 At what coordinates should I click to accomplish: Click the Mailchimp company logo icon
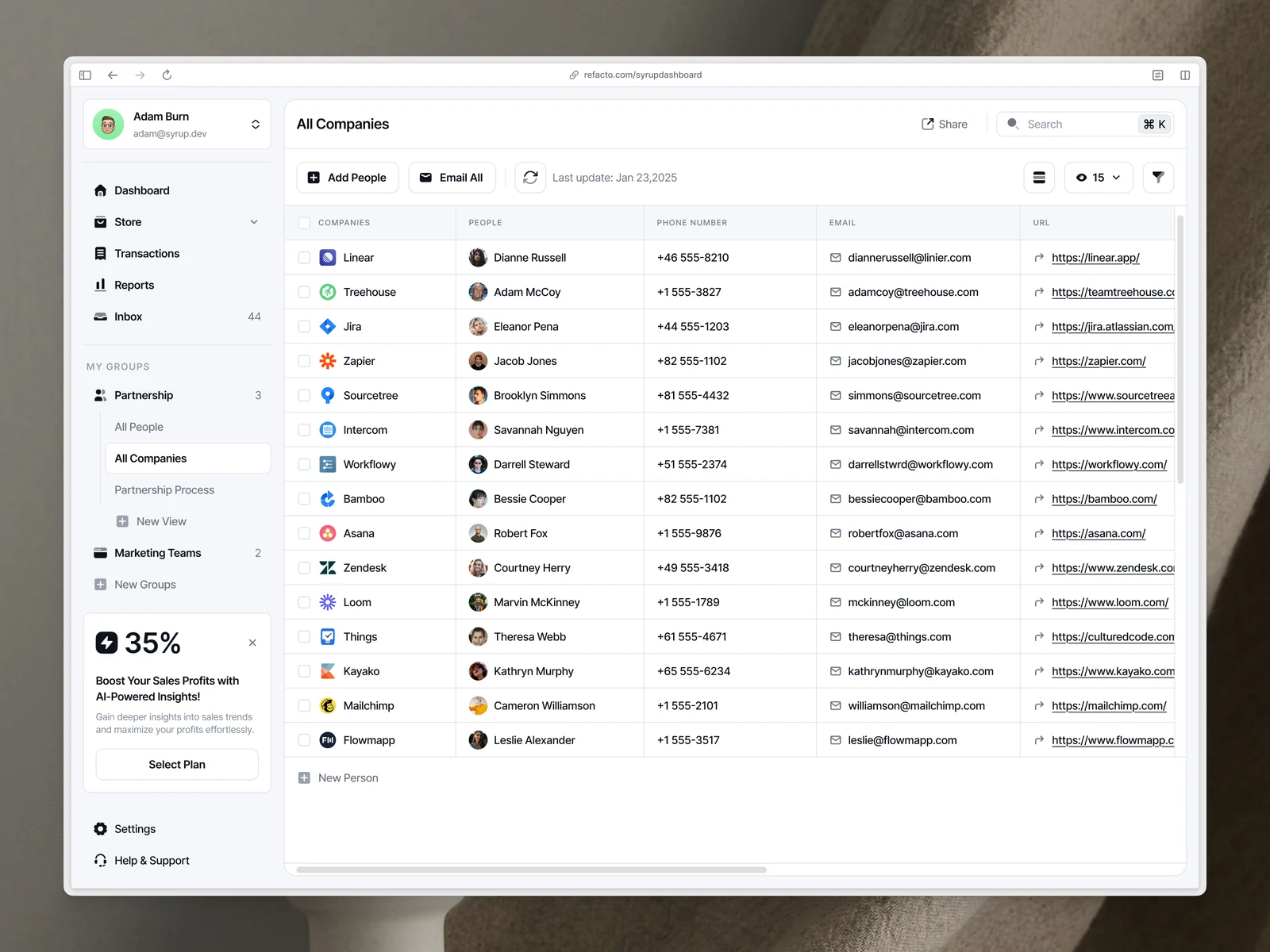(328, 706)
